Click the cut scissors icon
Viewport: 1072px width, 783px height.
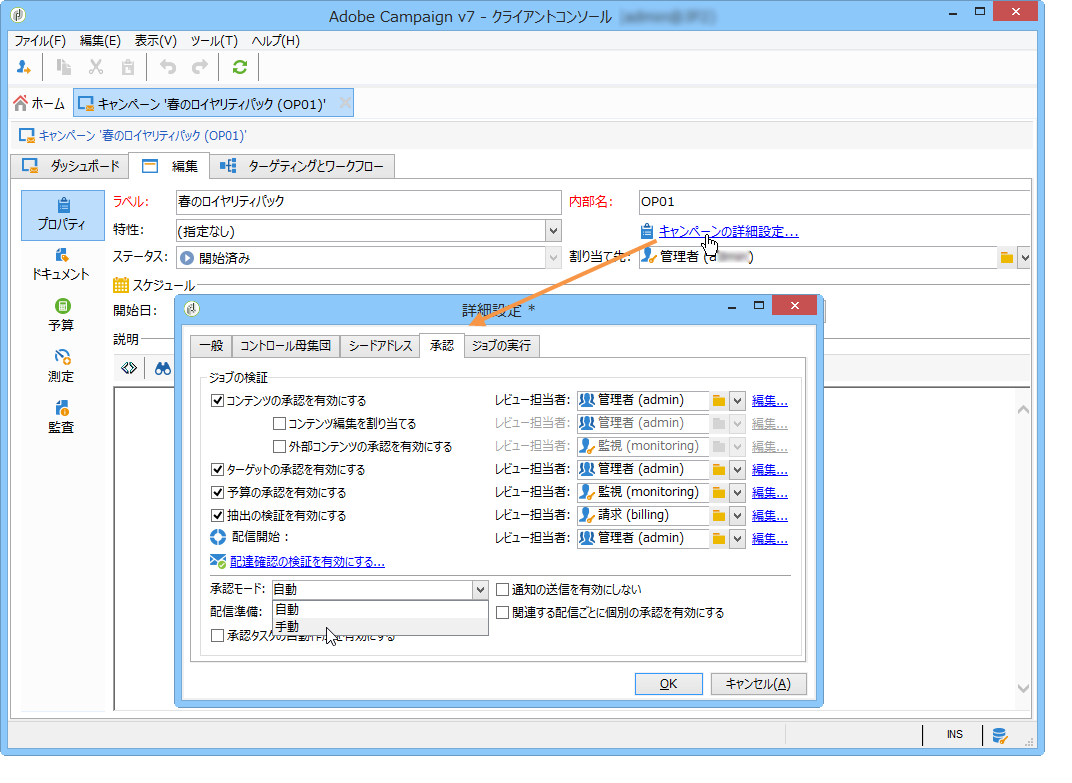tap(96, 67)
